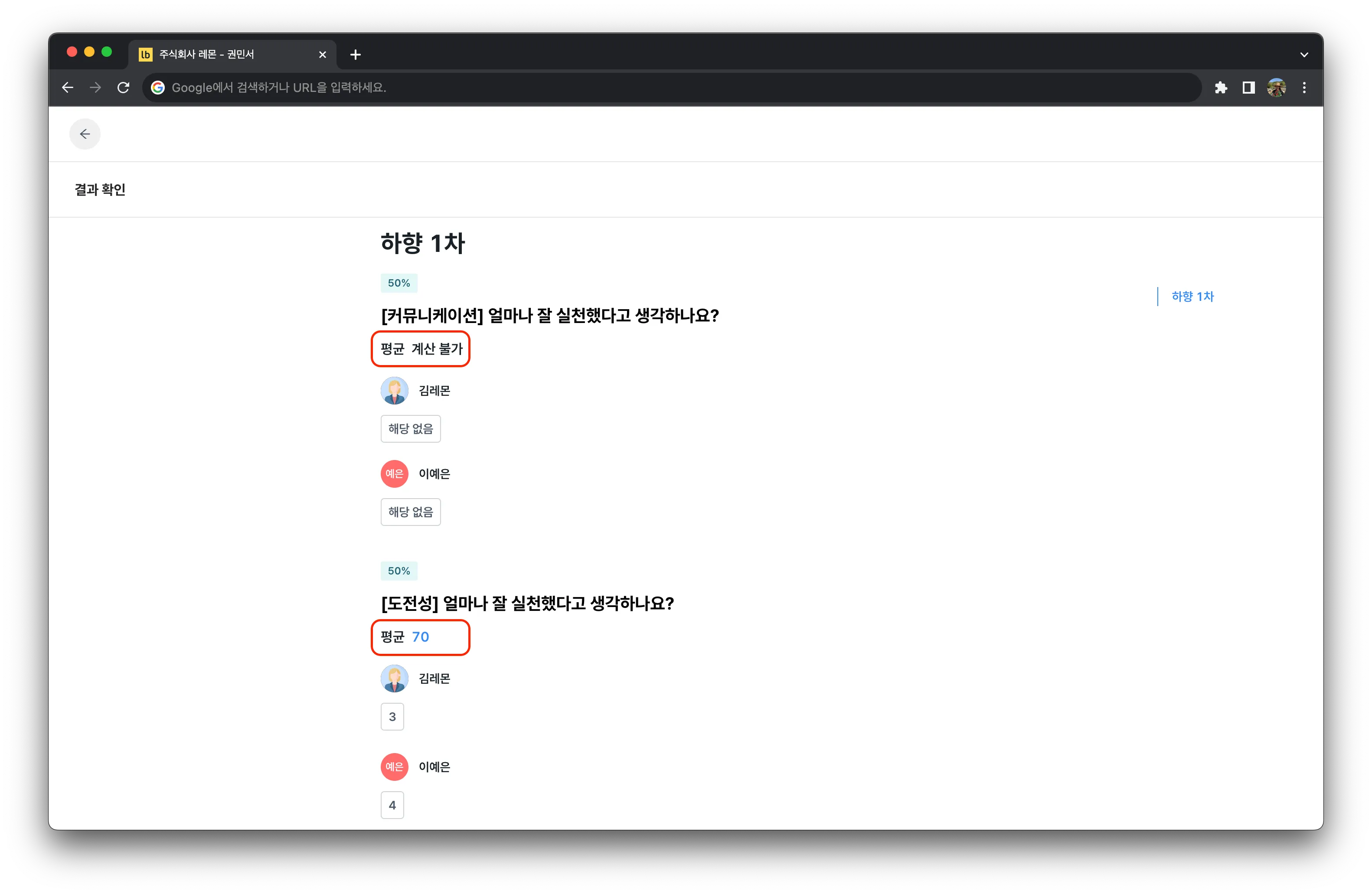
Task: Click the Google logo in address bar
Action: click(157, 88)
